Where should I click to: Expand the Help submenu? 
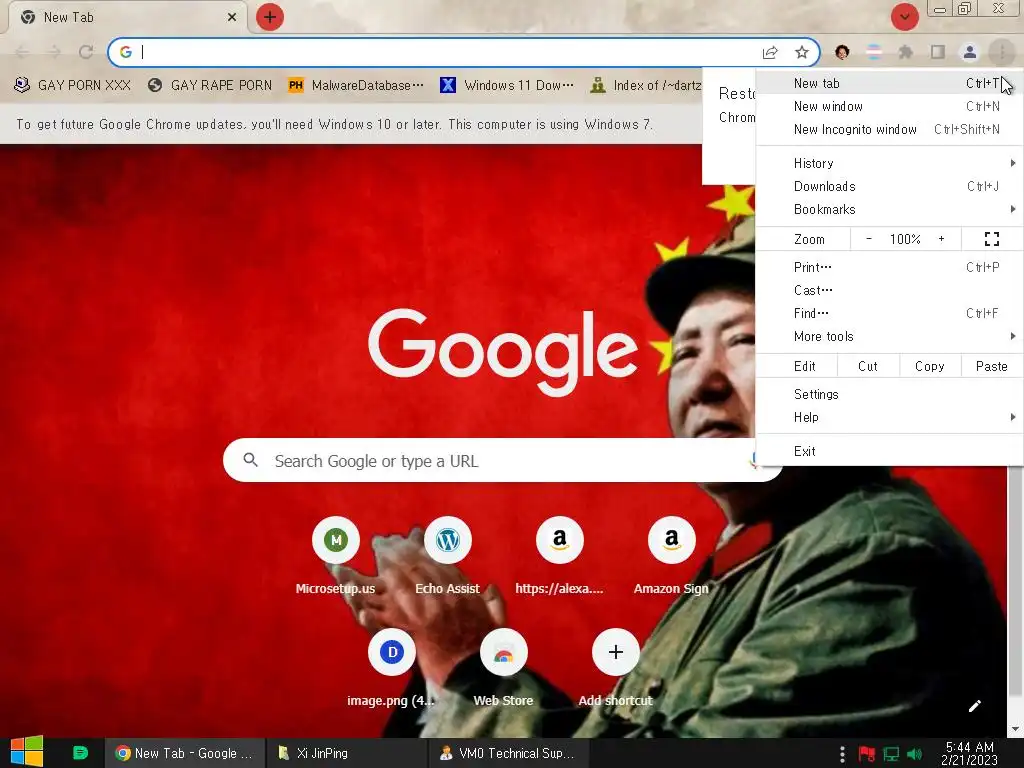click(x=889, y=417)
